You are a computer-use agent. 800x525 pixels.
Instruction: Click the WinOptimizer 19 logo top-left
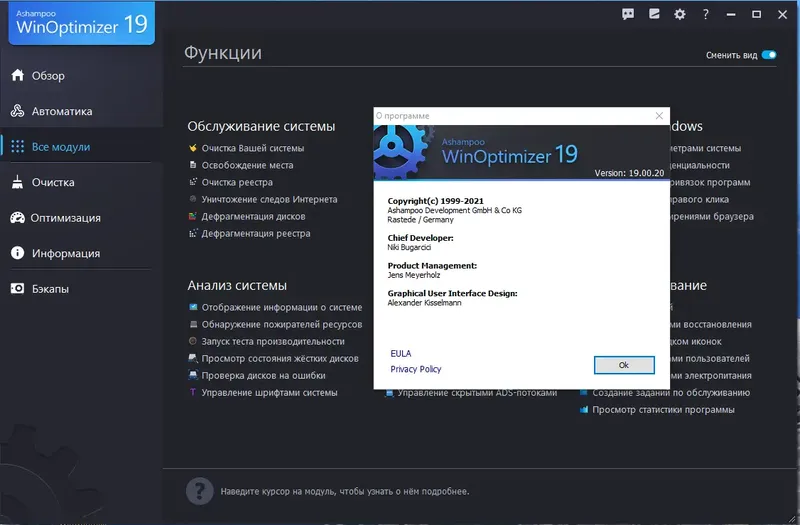[82, 23]
